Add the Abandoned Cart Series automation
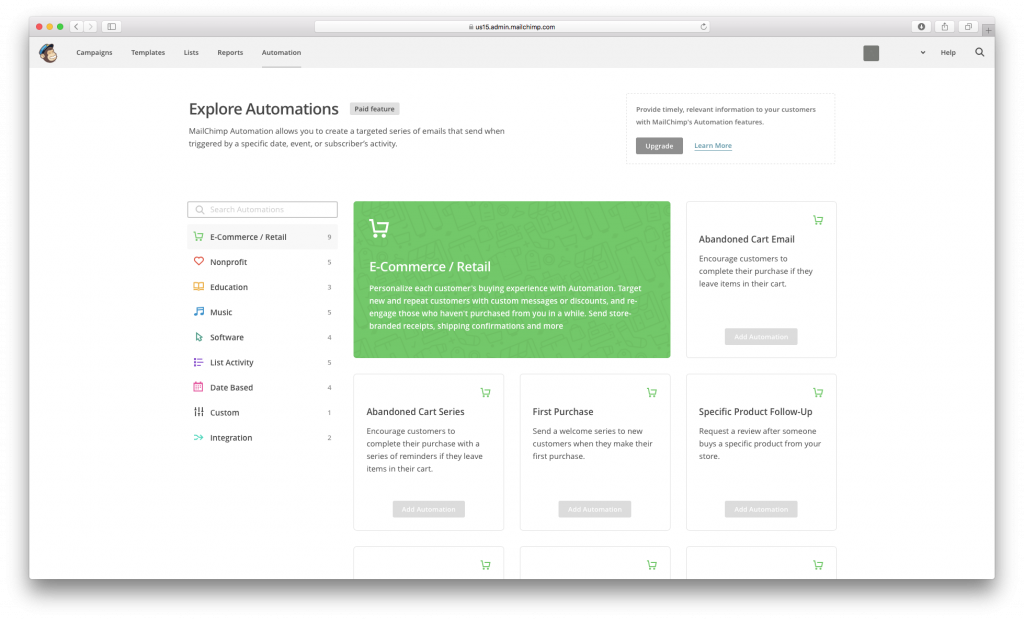This screenshot has width=1024, height=621. tap(428, 509)
